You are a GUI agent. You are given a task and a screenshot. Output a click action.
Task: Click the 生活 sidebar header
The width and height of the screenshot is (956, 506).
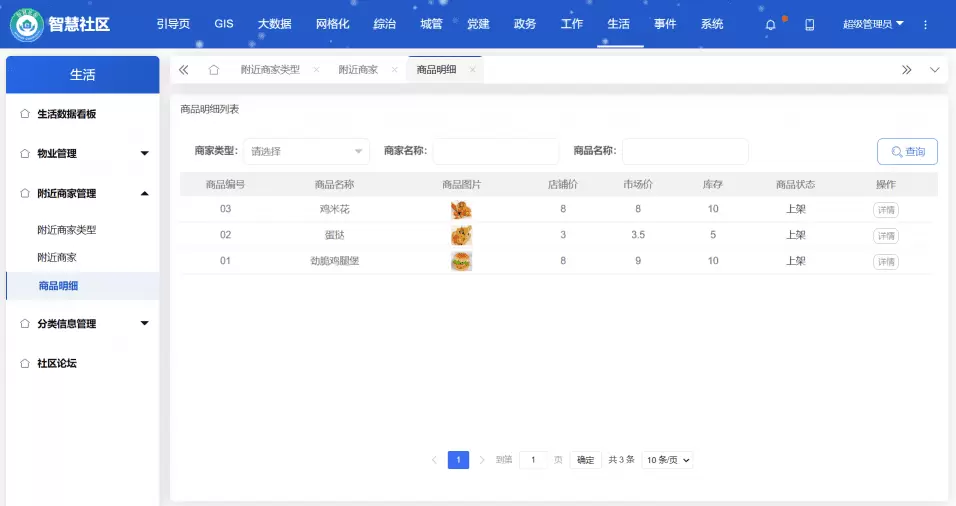click(x=82, y=75)
